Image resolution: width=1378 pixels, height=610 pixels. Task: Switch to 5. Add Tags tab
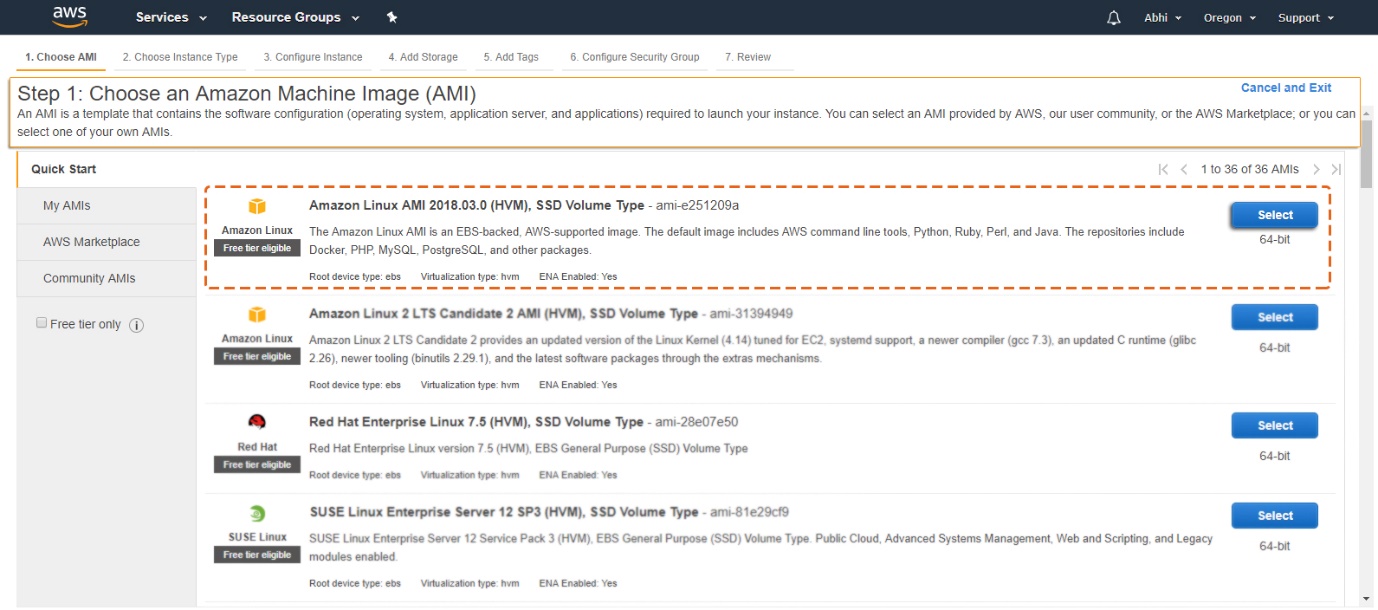click(x=511, y=57)
